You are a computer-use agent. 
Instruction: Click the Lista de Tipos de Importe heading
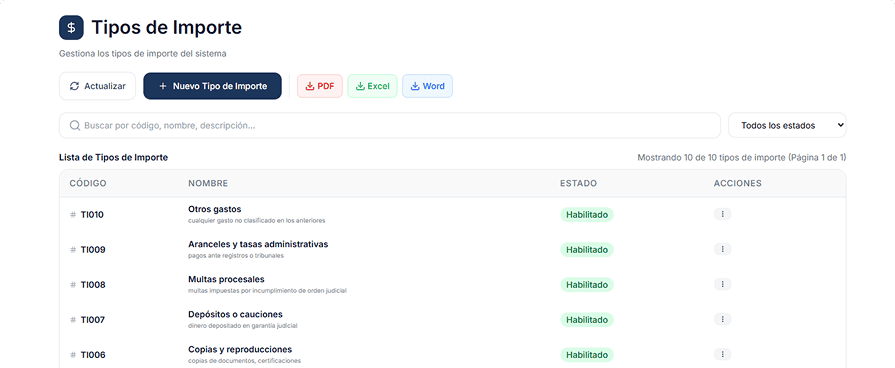114,157
